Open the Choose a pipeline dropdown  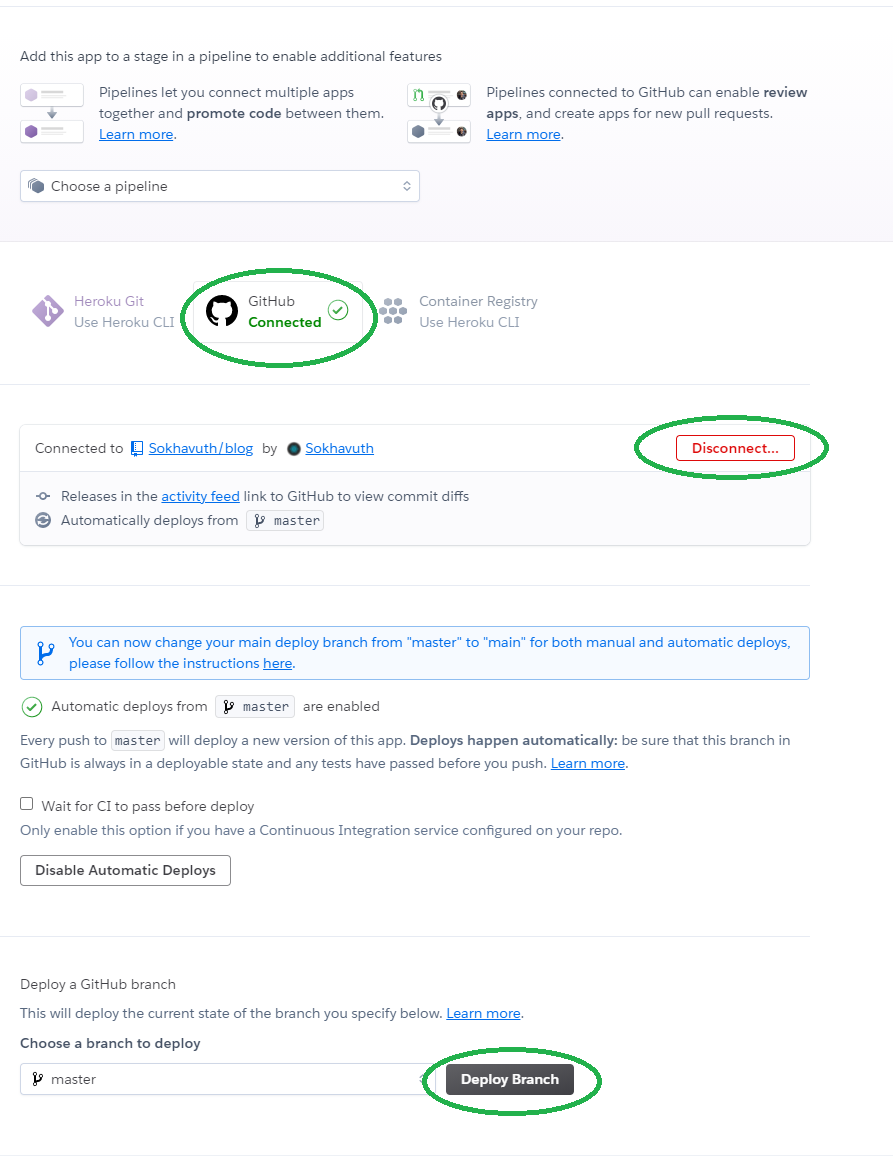(220, 186)
